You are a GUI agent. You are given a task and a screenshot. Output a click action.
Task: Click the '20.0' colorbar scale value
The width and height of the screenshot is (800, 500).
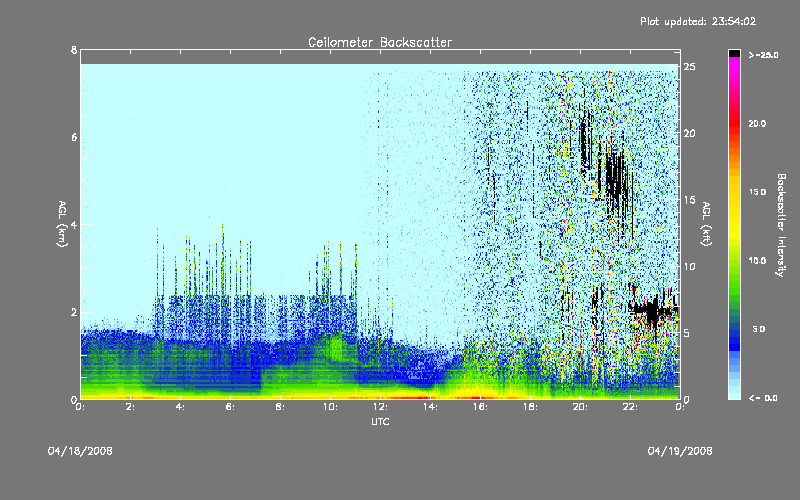point(757,123)
